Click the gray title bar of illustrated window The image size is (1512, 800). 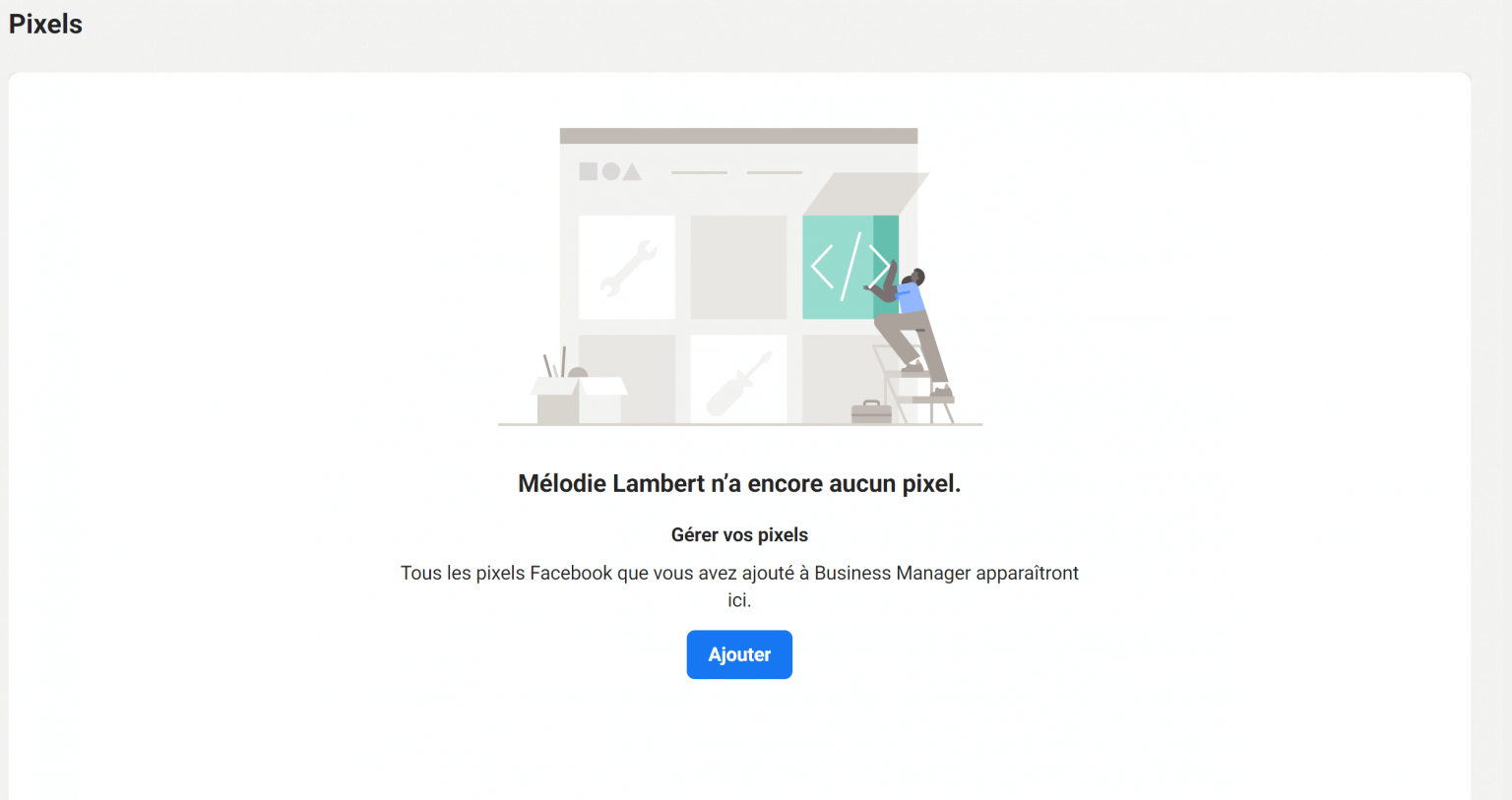point(738,136)
